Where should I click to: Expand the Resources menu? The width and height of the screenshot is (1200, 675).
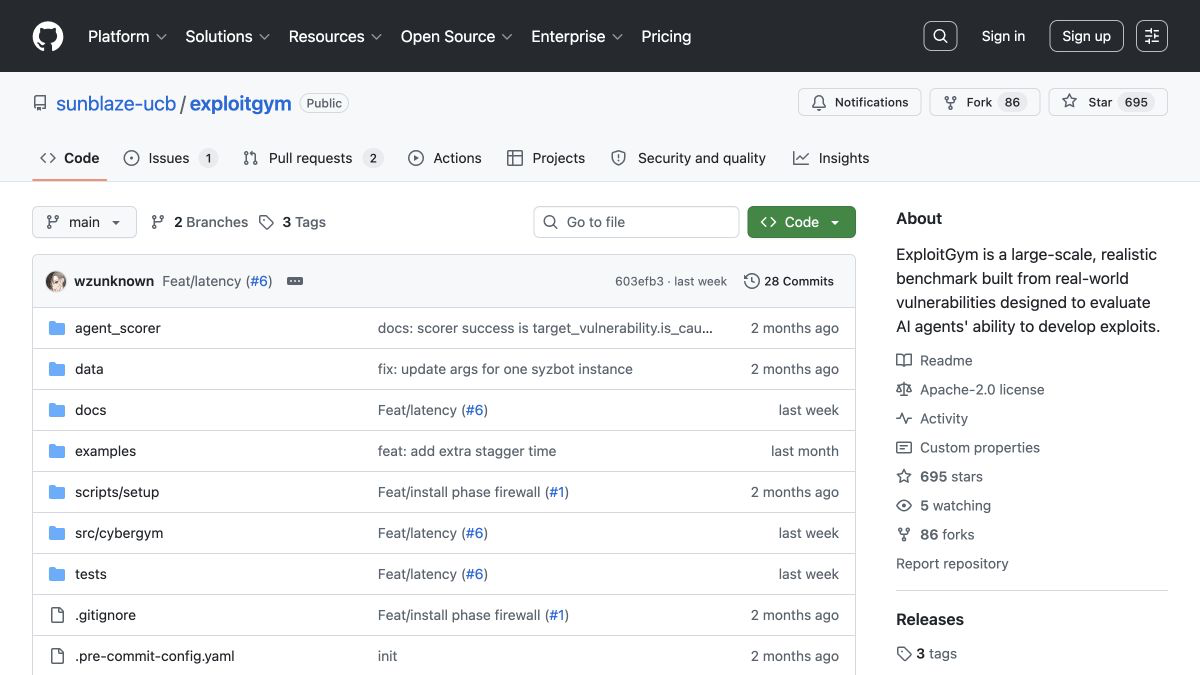tap(335, 36)
